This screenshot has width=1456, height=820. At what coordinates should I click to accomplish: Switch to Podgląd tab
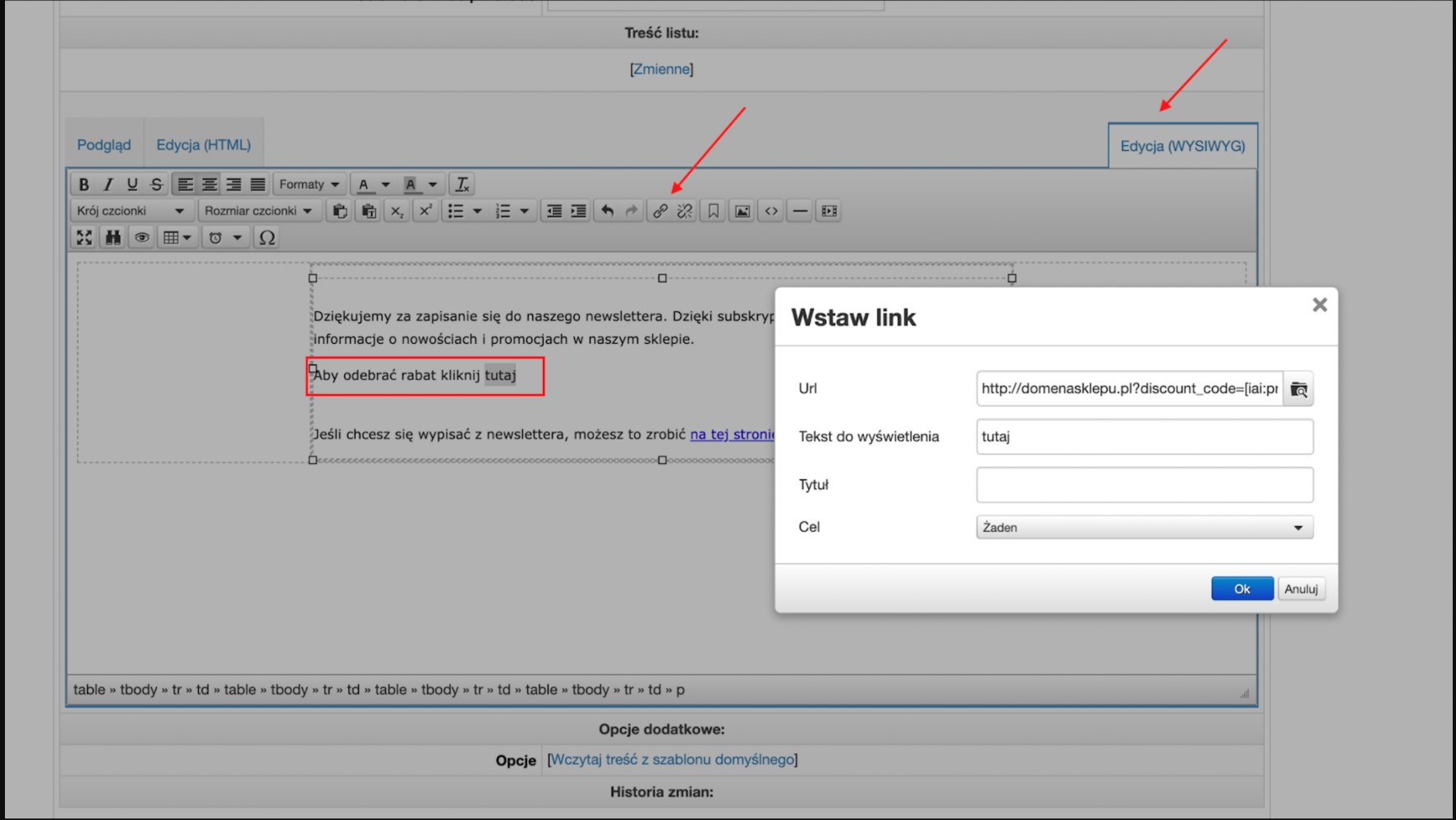coord(104,144)
